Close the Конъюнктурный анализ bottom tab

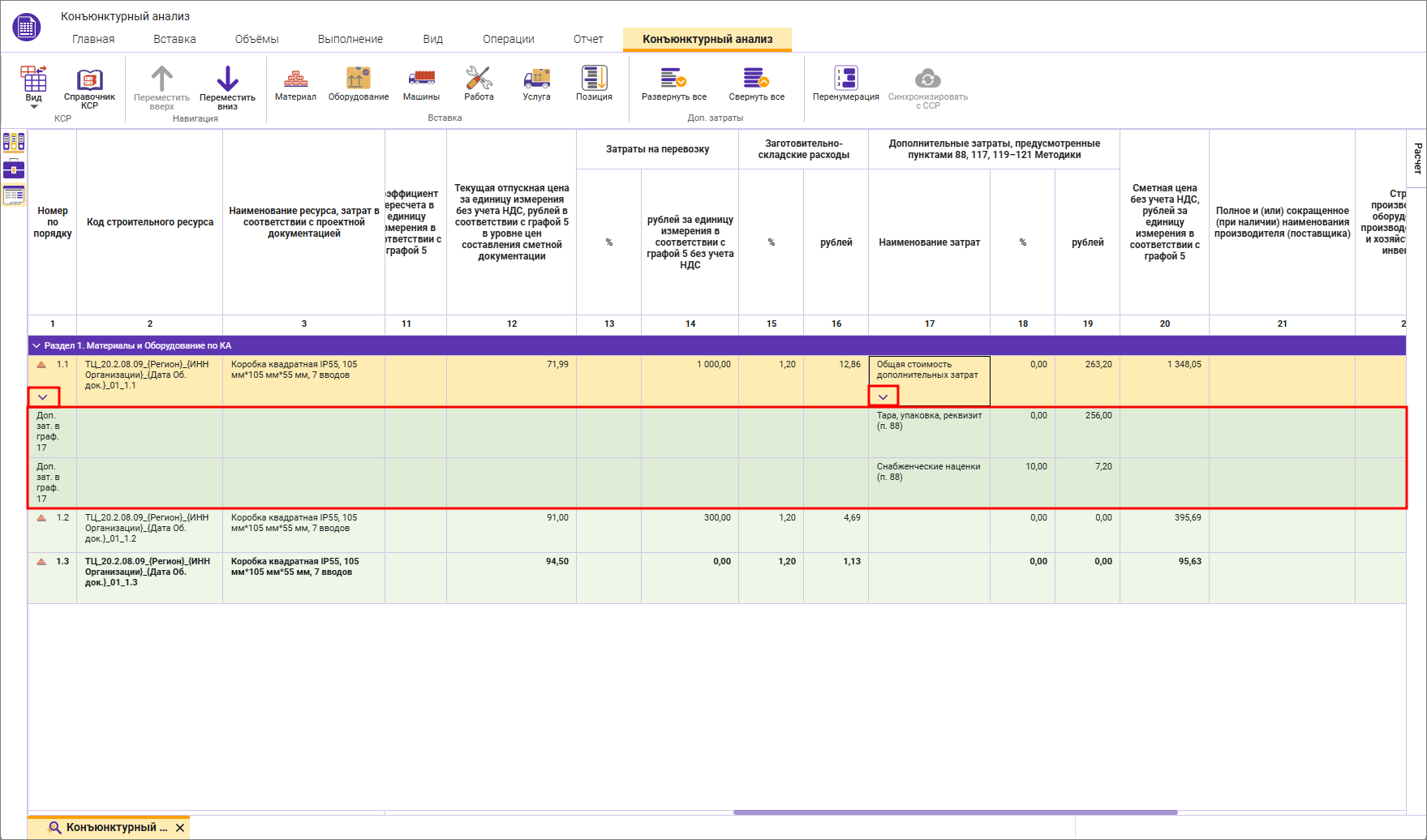[x=180, y=828]
